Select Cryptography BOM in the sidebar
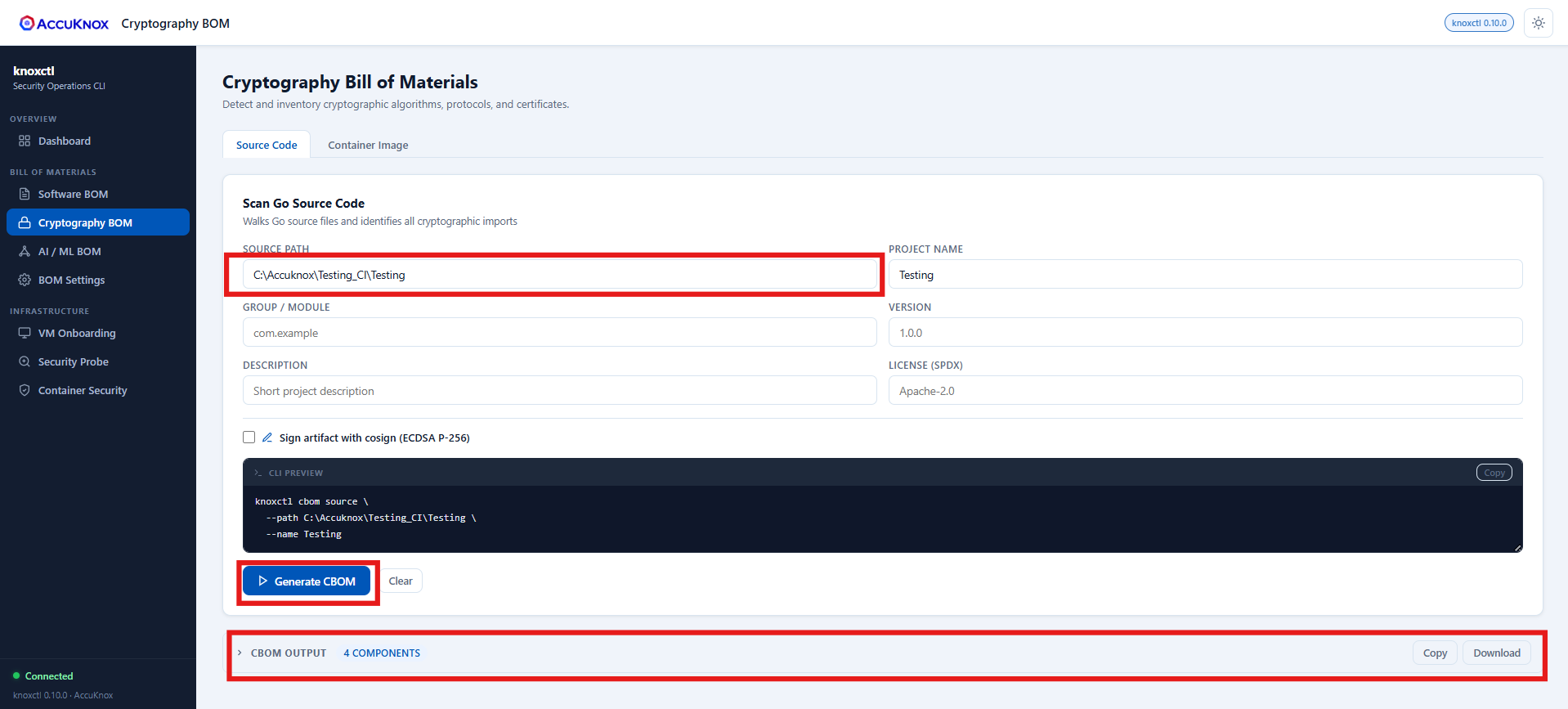The height and width of the screenshot is (709, 1568). (98, 222)
